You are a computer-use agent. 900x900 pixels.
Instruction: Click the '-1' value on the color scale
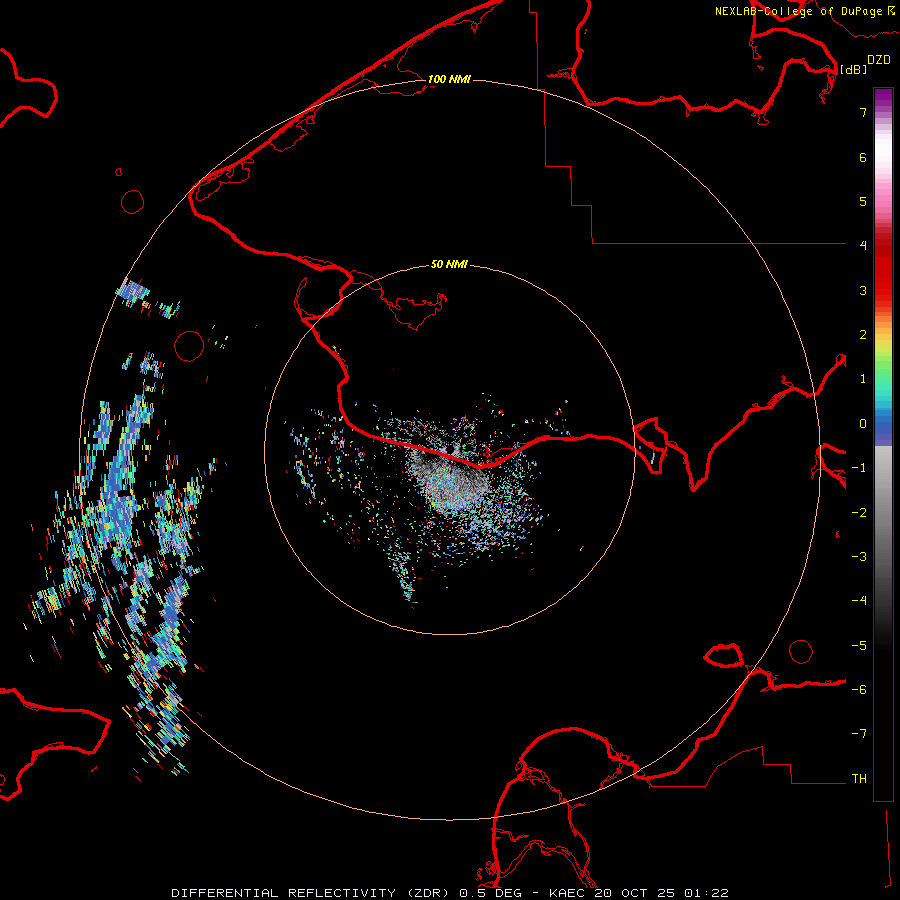[859, 468]
